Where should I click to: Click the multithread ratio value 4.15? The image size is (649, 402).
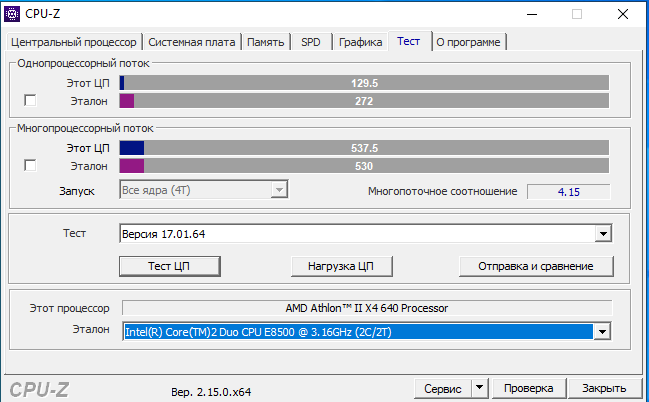click(569, 192)
